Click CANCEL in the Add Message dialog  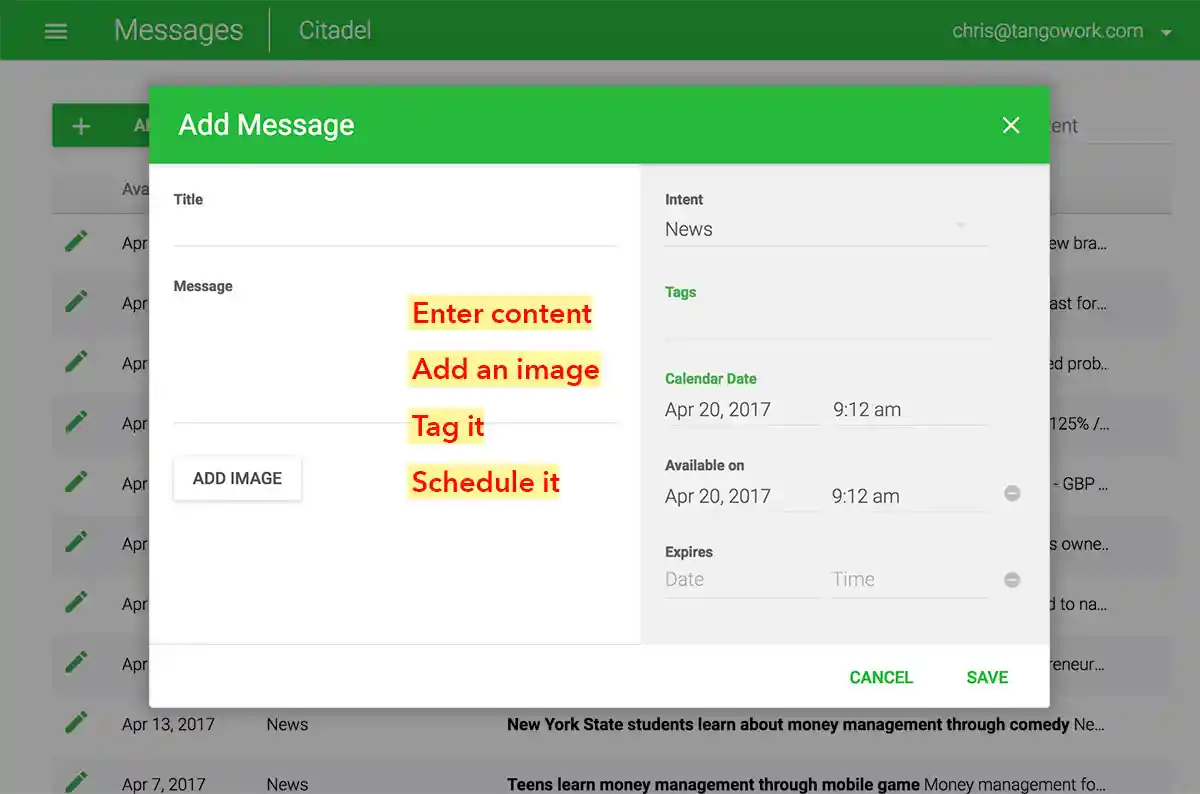point(881,677)
